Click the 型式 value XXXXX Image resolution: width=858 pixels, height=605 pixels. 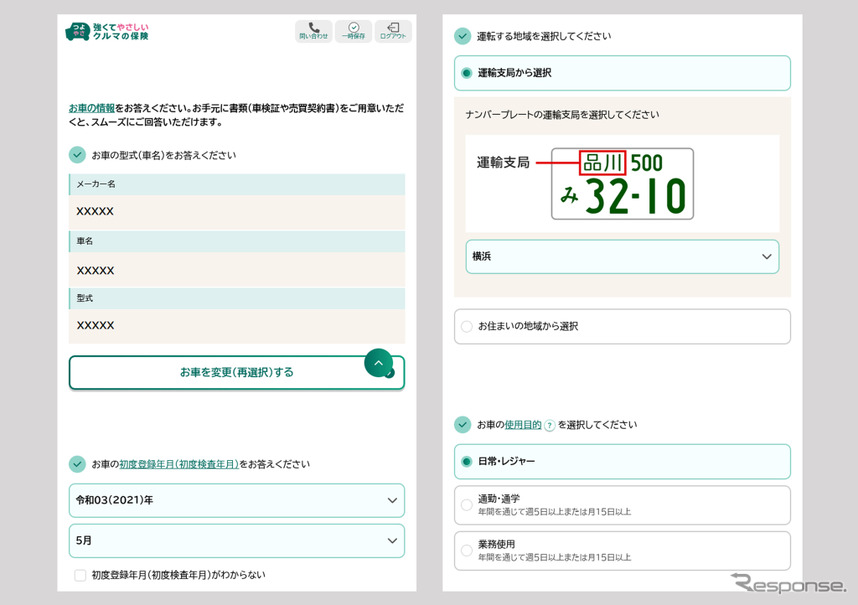(95, 325)
